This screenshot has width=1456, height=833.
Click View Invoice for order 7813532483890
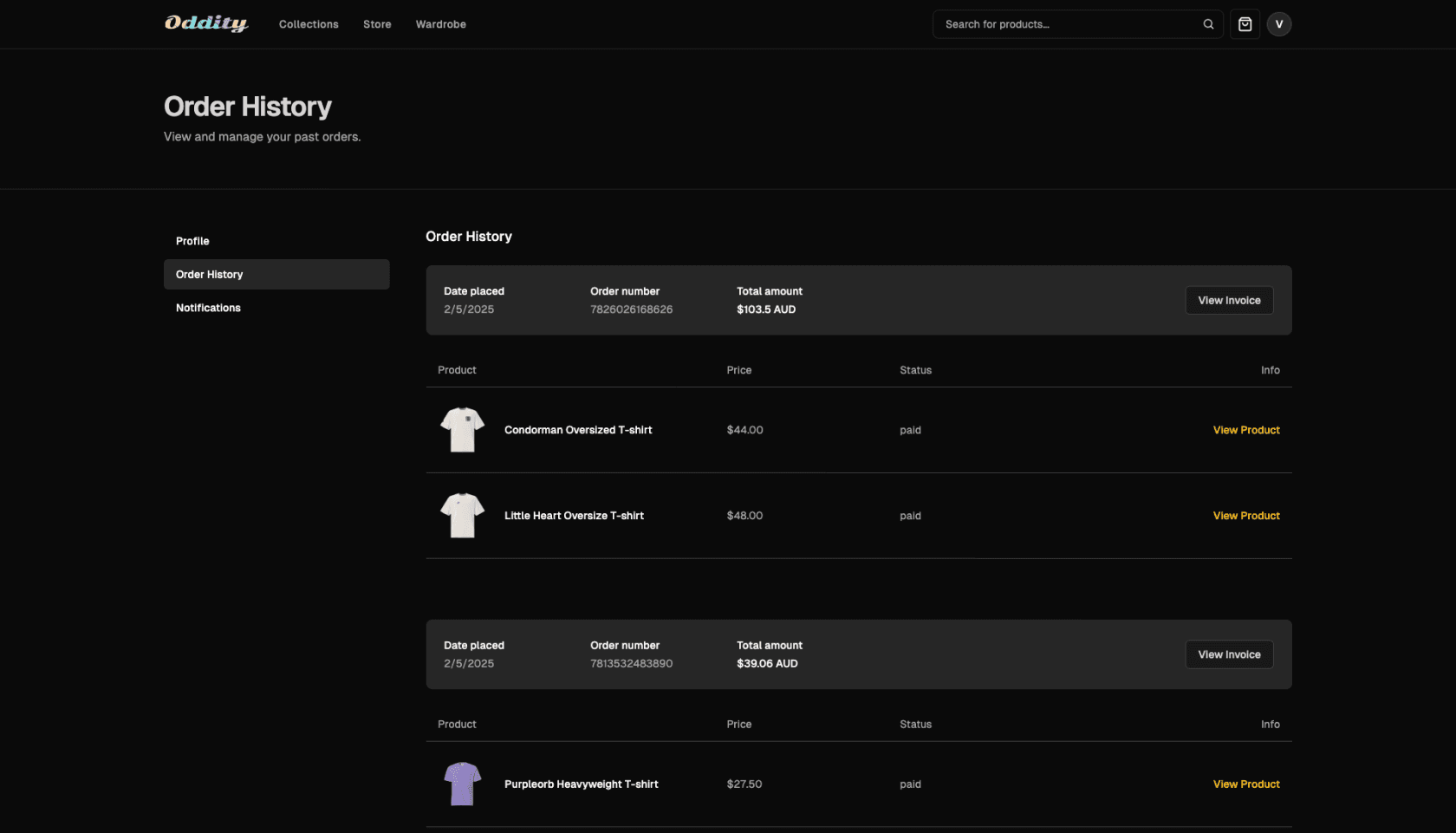1229,654
